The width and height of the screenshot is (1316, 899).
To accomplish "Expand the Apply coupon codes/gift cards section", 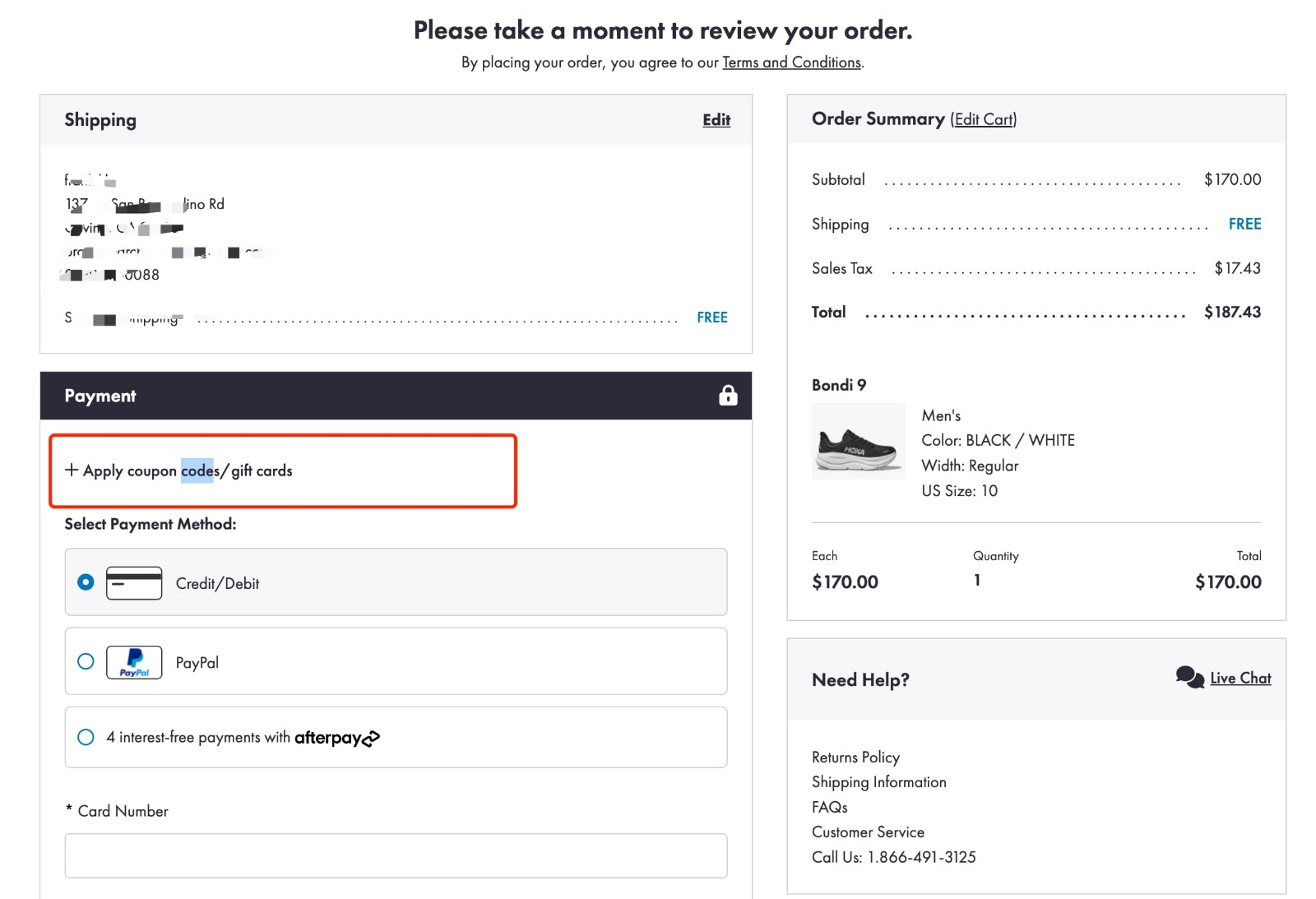I will tap(182, 470).
